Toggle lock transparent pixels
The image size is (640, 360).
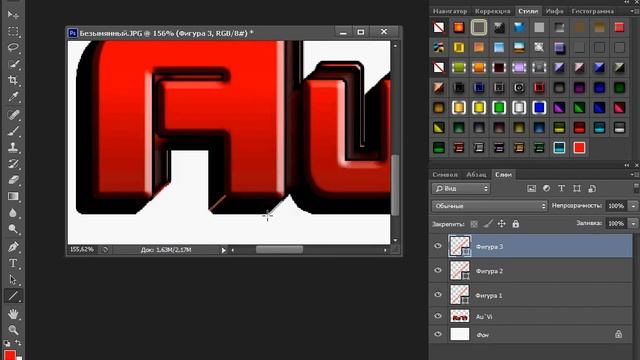474,224
